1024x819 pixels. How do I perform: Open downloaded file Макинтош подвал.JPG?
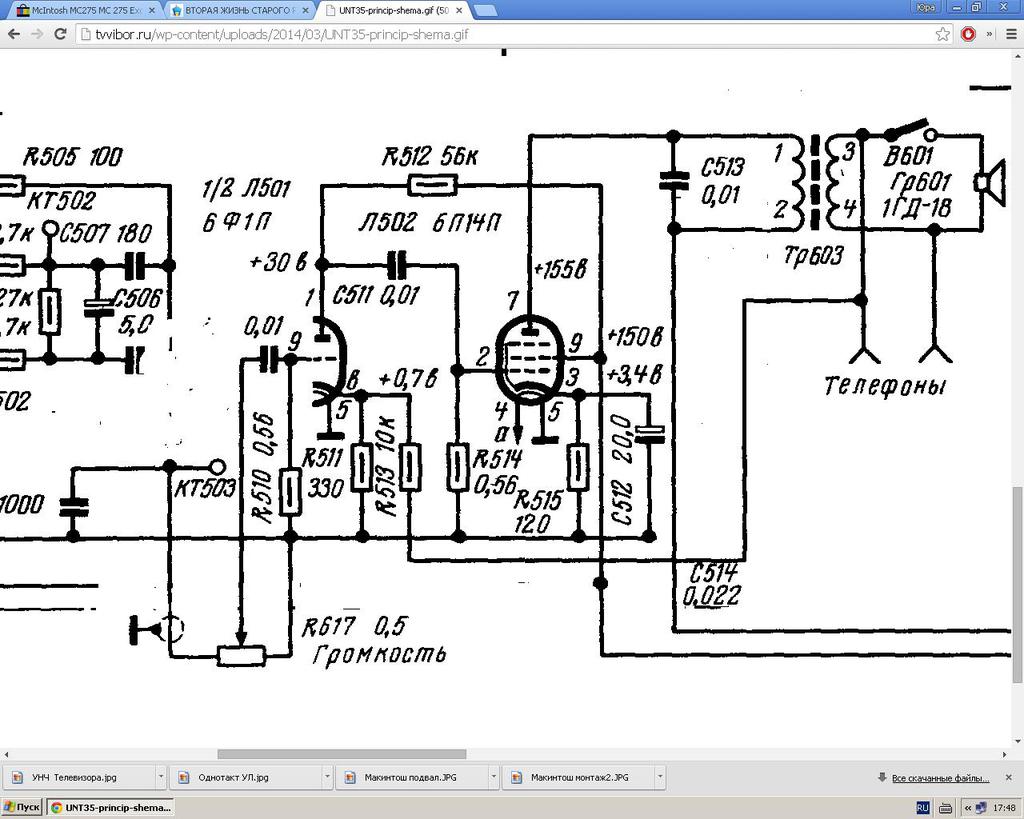pyautogui.click(x=413, y=777)
